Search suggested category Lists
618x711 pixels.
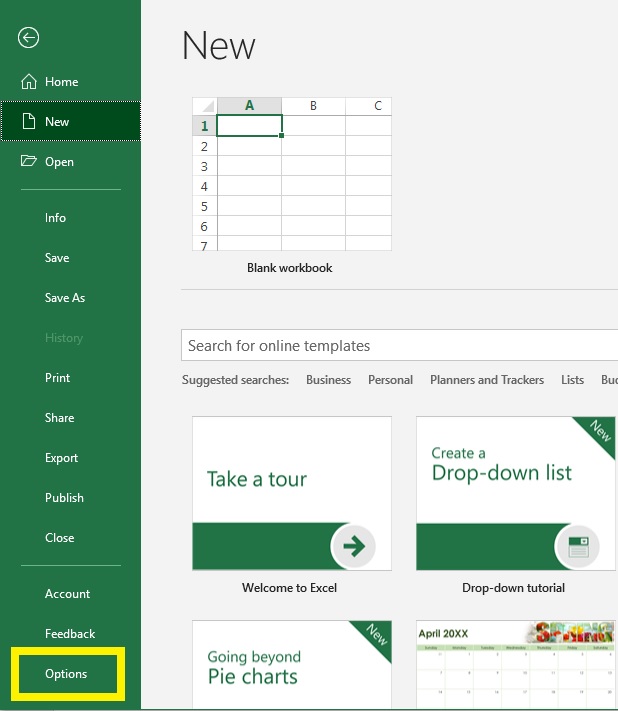pyautogui.click(x=572, y=380)
